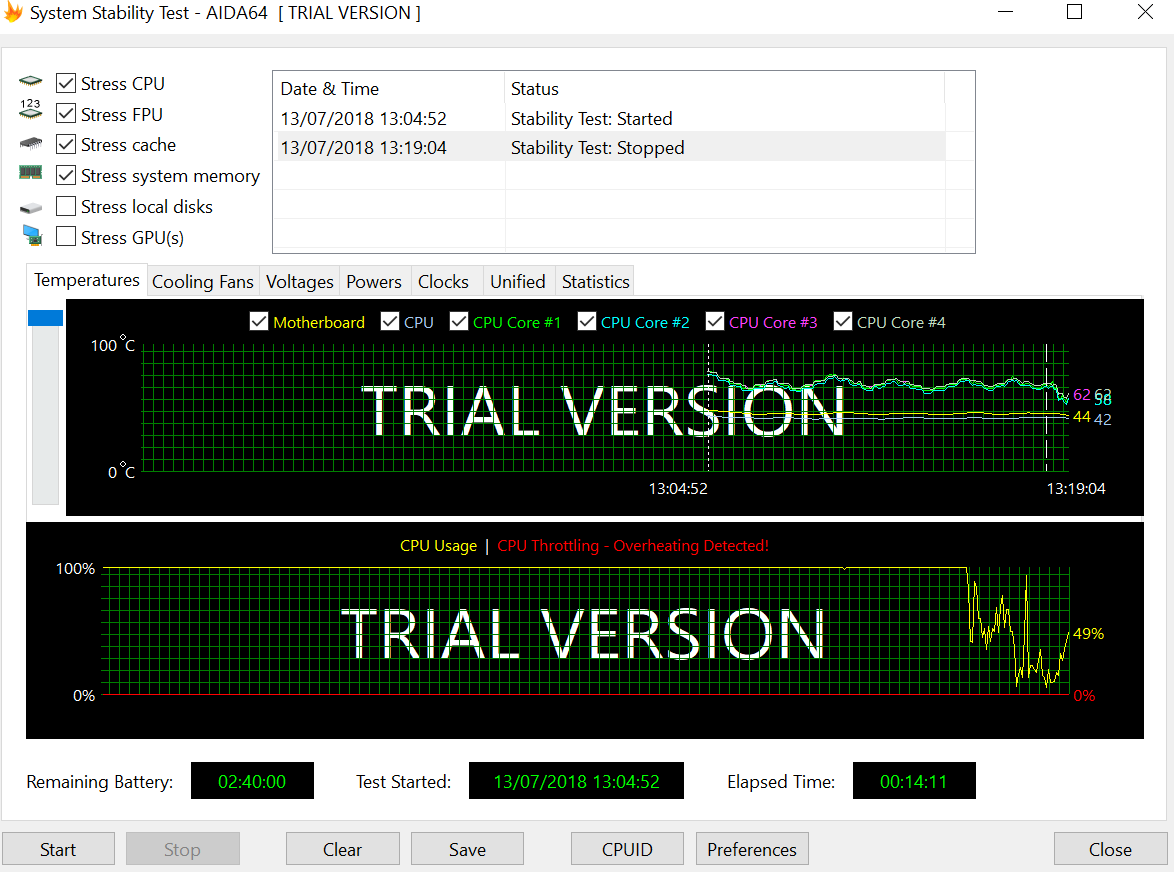Click the green RAM module icon
Screen dimensions: 1174x872
pos(31,173)
